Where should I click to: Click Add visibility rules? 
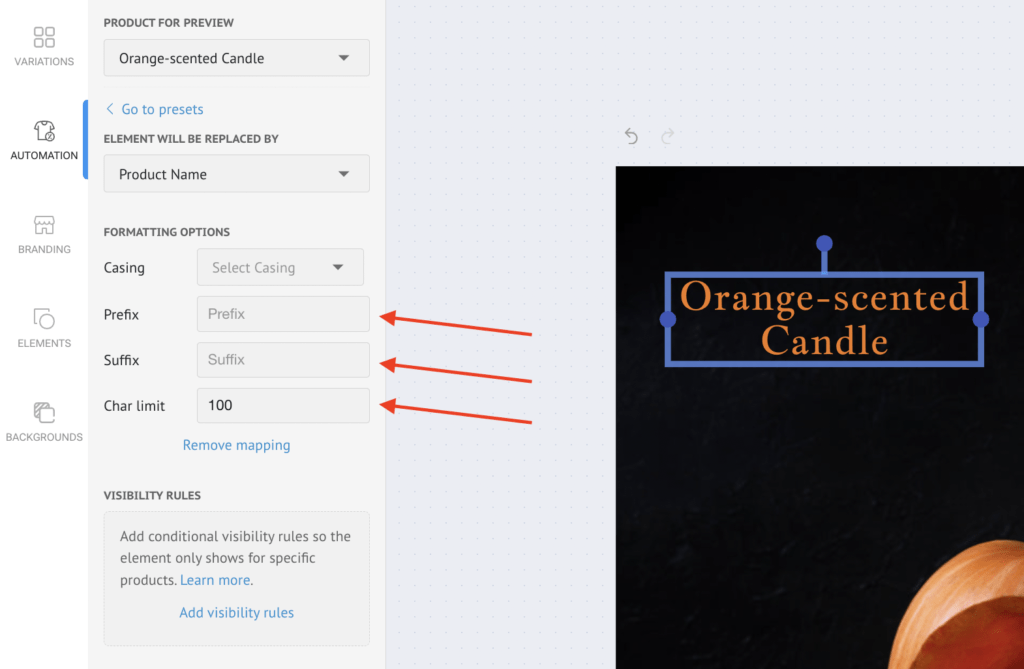point(236,612)
